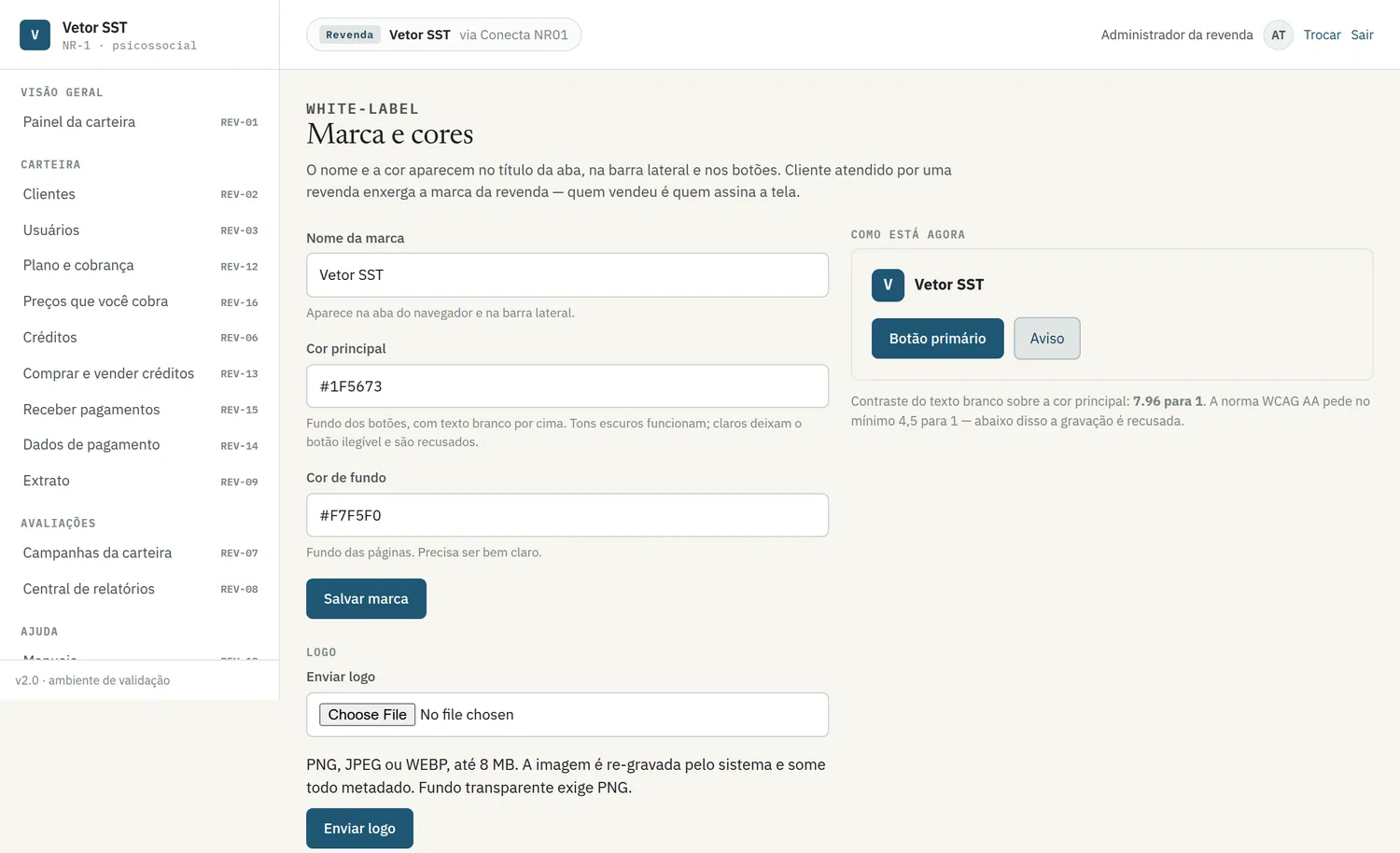Navigate to Comprar e vender créditos
1400x853 pixels.
[140, 373]
